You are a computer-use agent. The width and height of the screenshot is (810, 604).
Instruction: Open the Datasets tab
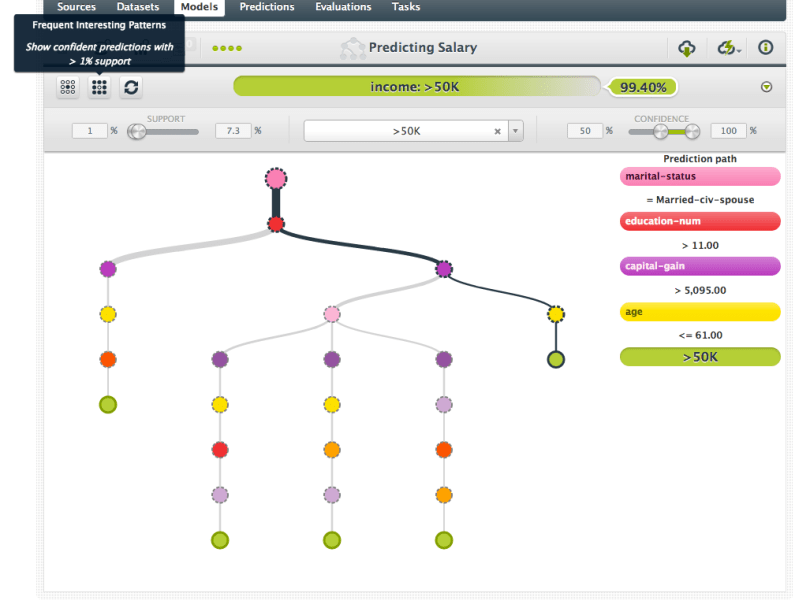(x=138, y=7)
